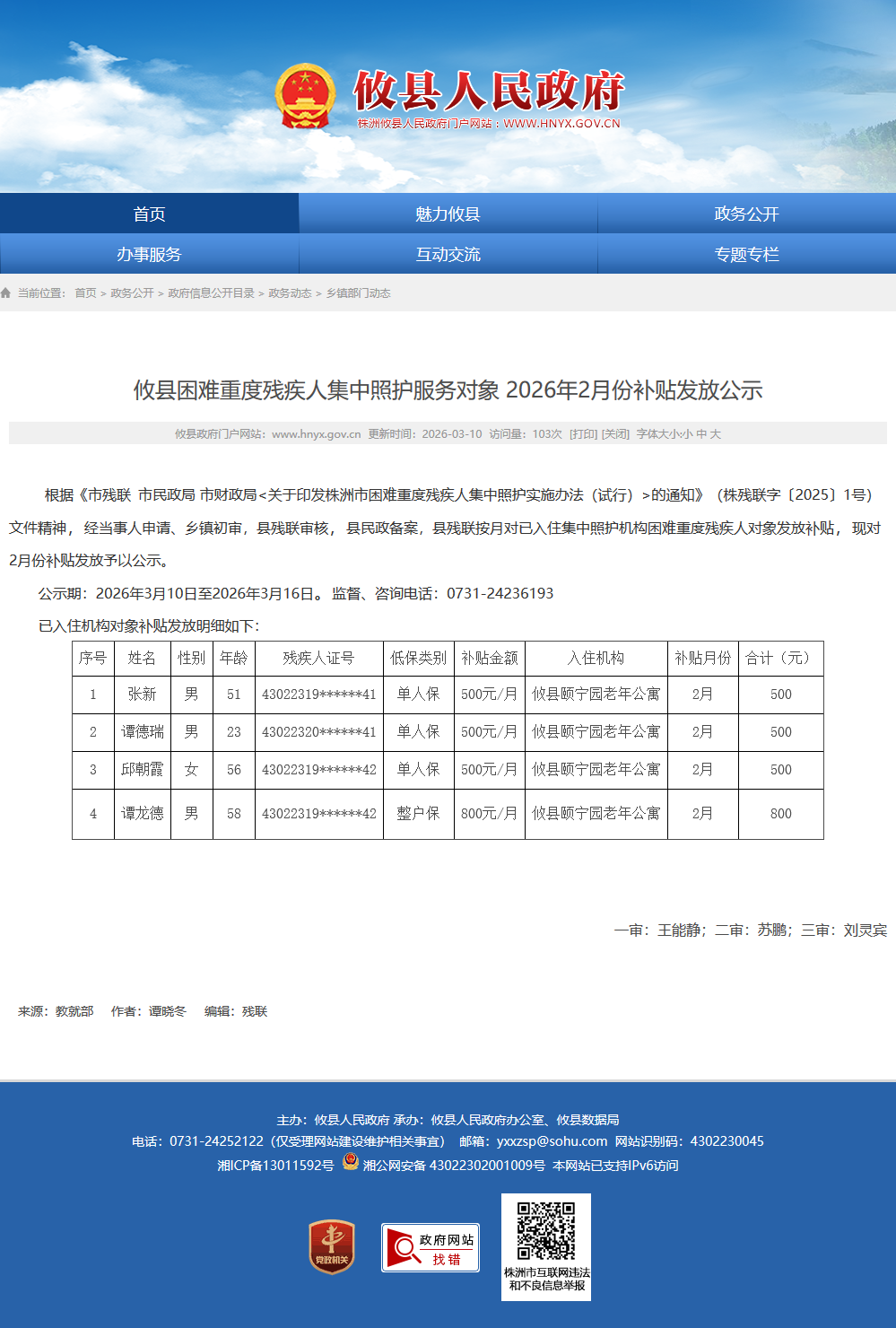
Task: Click the home icon in breadcrumb
Action: (6, 293)
